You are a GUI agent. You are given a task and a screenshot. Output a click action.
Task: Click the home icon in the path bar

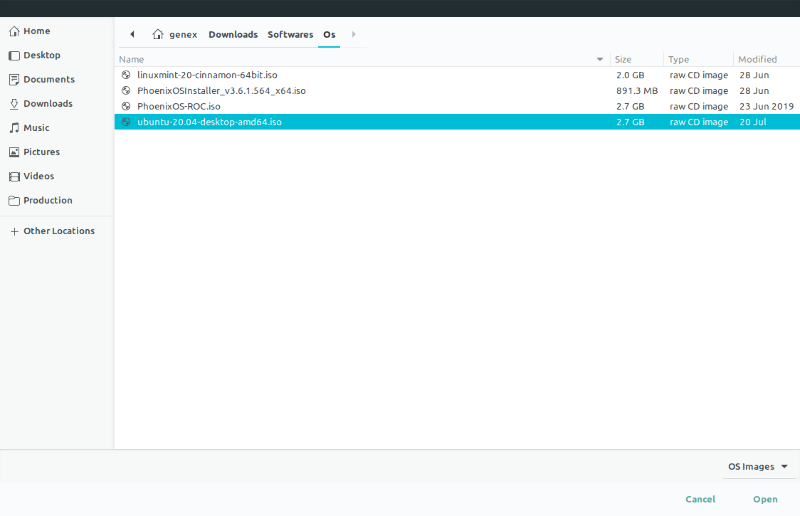(158, 34)
